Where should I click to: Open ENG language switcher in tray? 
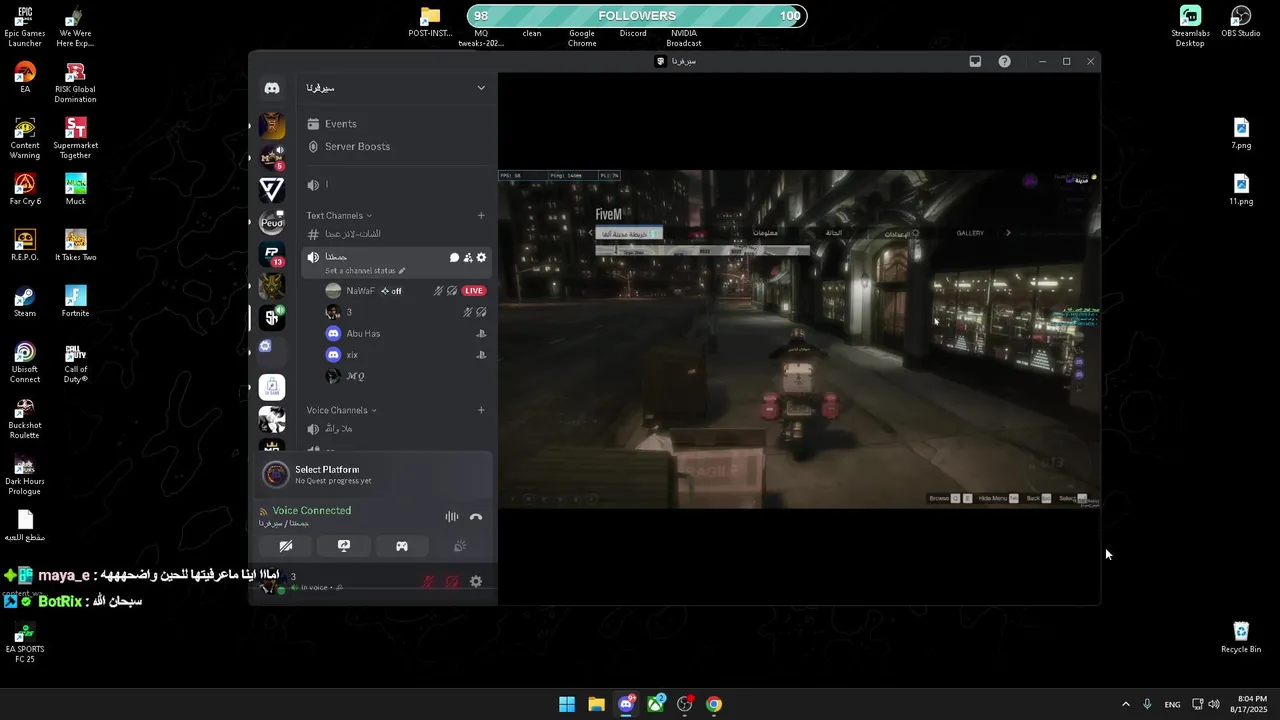coord(1172,704)
